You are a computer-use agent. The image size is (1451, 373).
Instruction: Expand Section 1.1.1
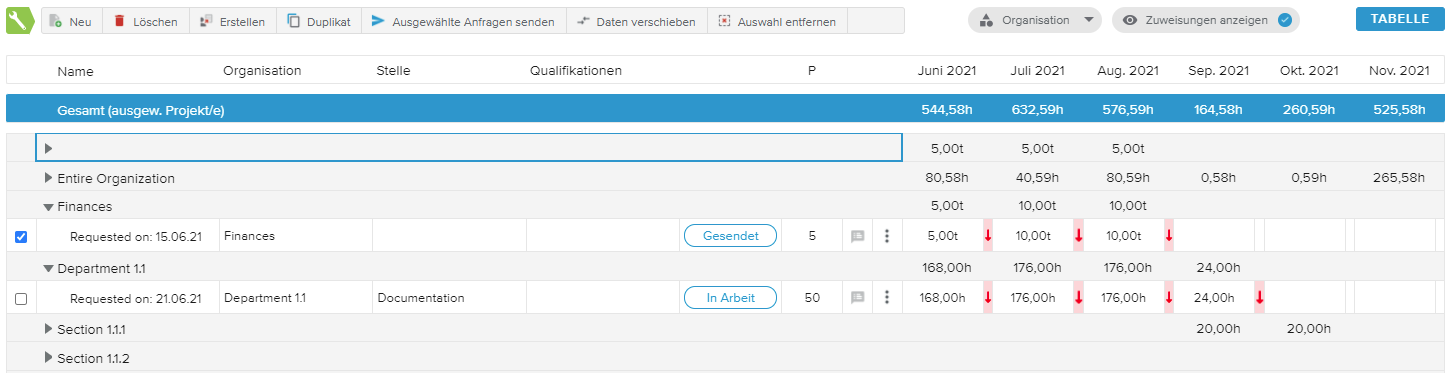click(x=48, y=329)
